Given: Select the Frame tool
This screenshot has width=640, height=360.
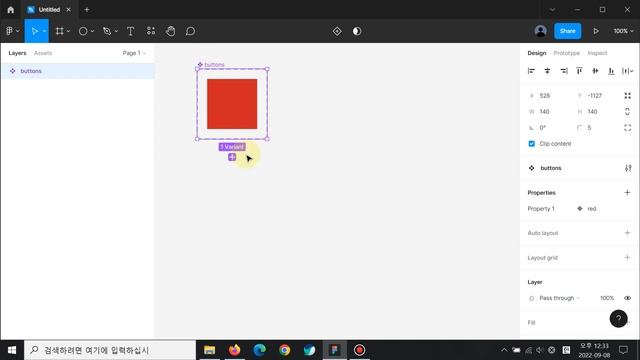Looking at the screenshot, I should (x=60, y=31).
